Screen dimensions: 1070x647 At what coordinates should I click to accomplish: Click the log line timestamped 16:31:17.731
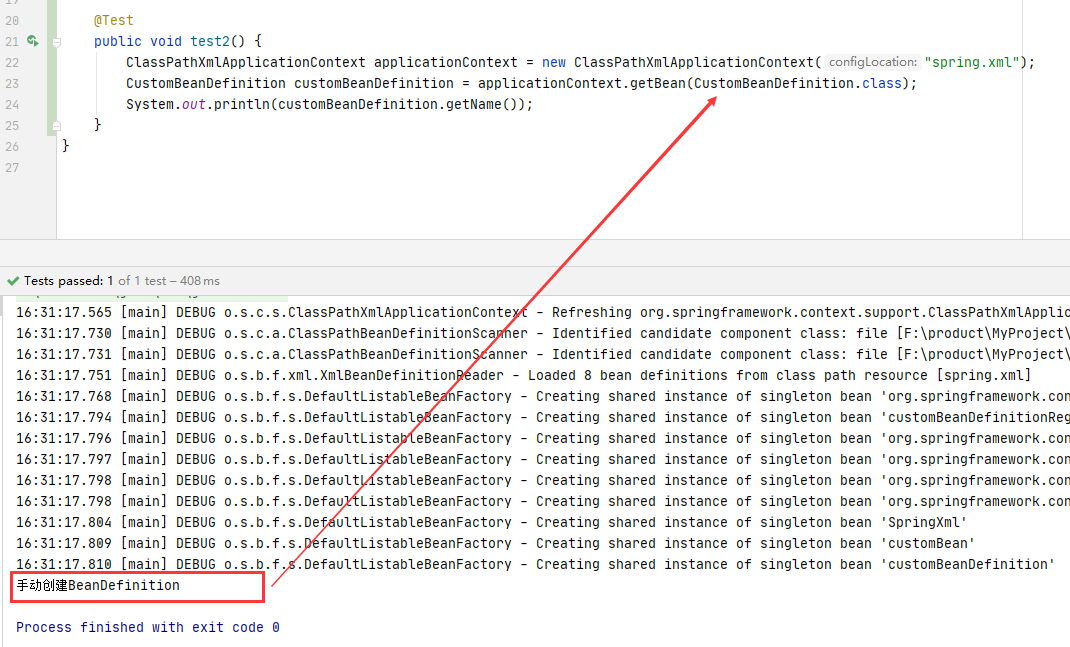[x=543, y=355]
